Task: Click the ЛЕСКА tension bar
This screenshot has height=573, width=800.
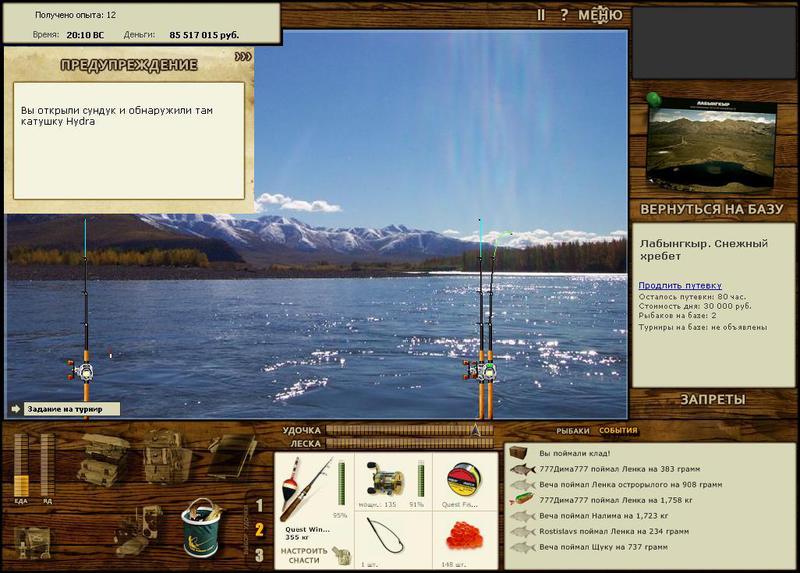Action: tap(410, 443)
